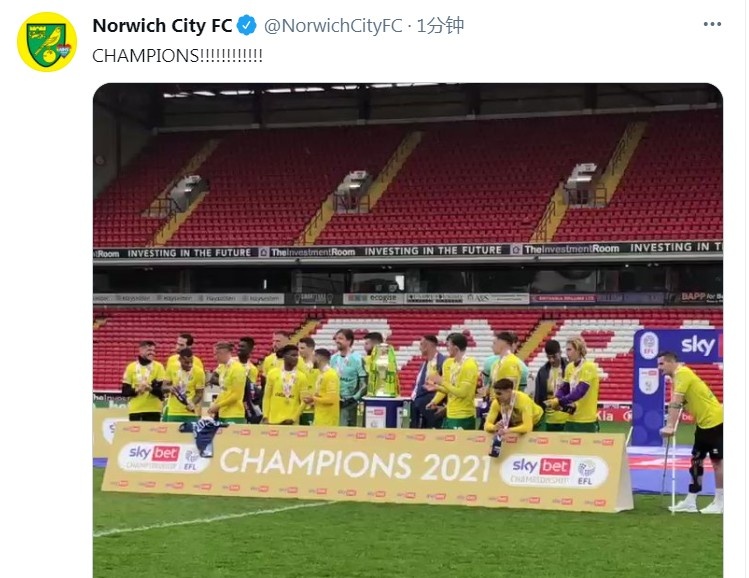Image resolution: width=749 pixels, height=578 pixels.
Task: Click the BAPP advertising sign
Action: pyautogui.click(x=701, y=298)
